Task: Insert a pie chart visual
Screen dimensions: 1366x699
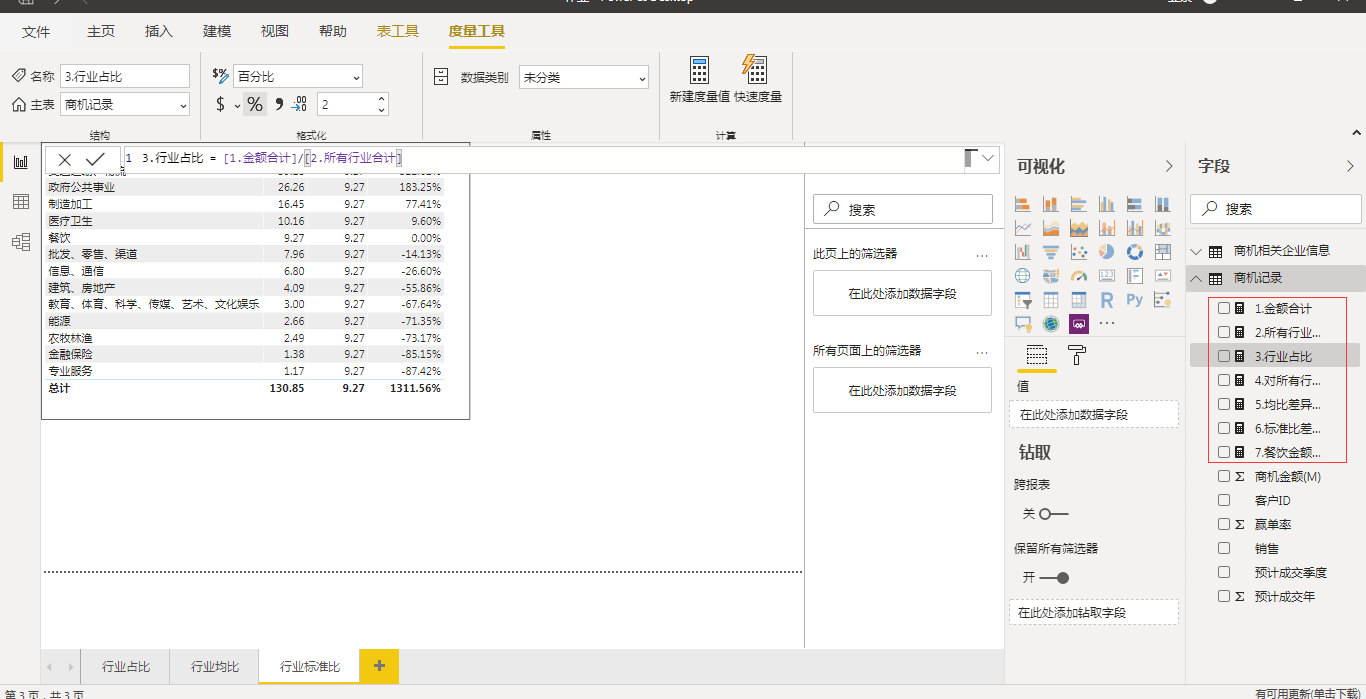Action: click(1107, 252)
